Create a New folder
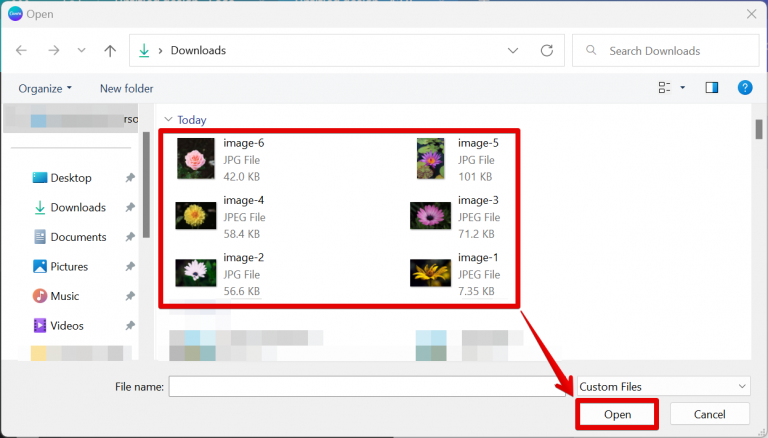768x438 pixels. click(126, 88)
